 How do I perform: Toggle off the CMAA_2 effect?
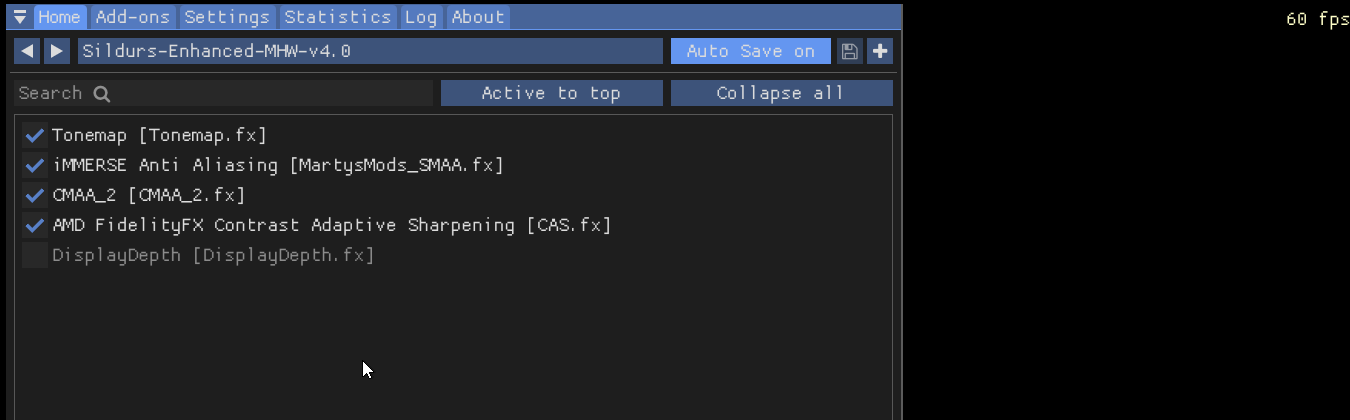pos(35,195)
